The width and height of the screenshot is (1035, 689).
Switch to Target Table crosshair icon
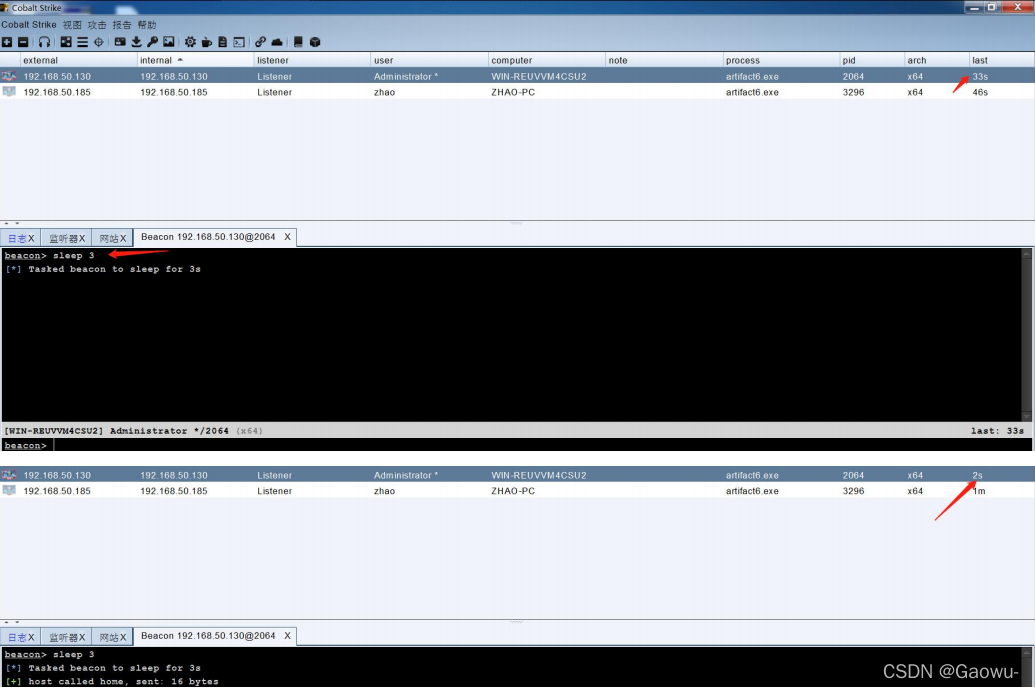[99, 42]
